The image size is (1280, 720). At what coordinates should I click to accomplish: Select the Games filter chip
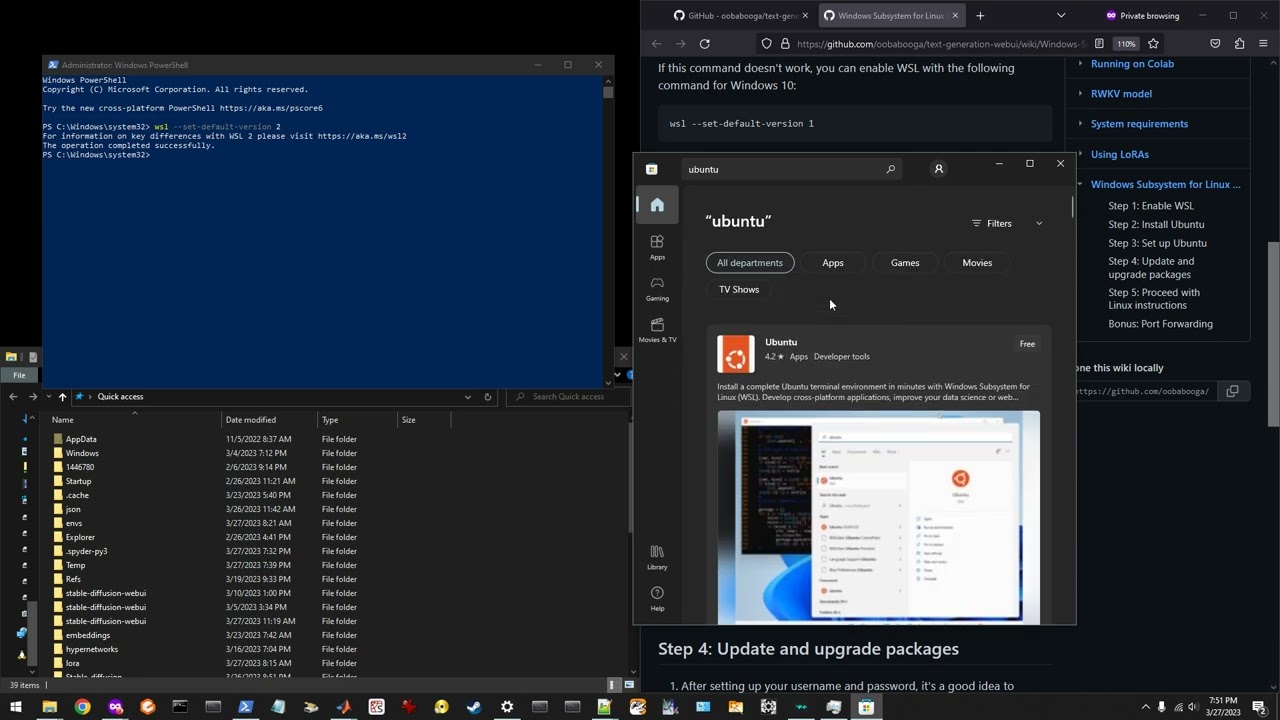(x=904, y=263)
